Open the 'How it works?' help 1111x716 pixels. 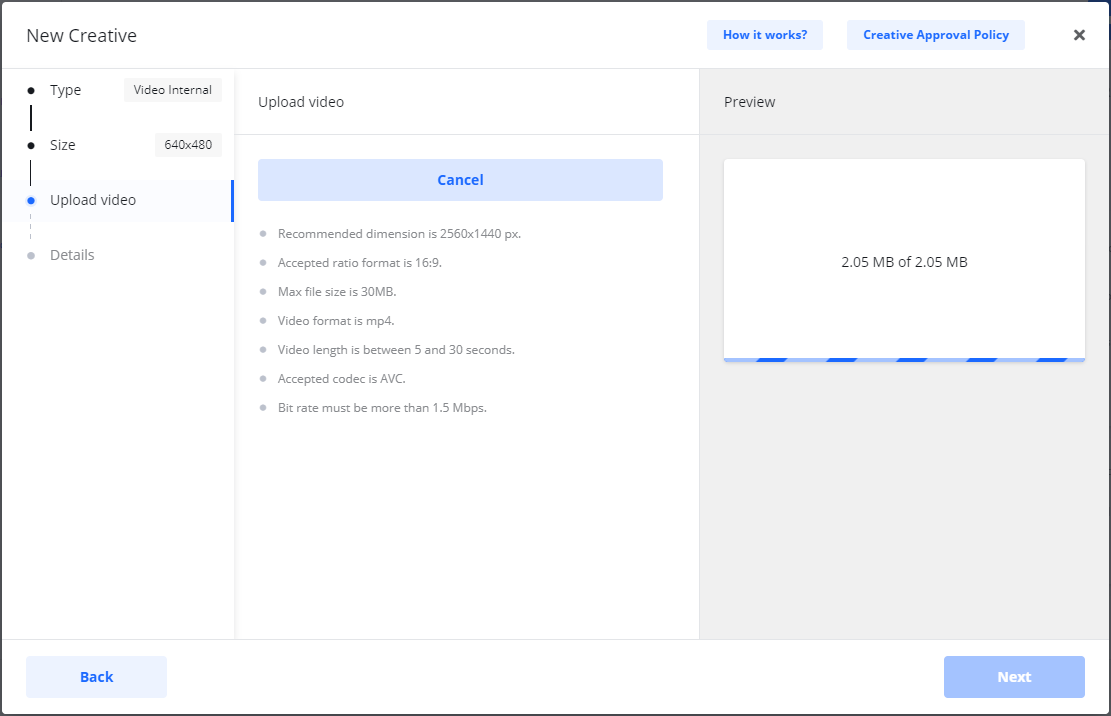[x=764, y=35]
